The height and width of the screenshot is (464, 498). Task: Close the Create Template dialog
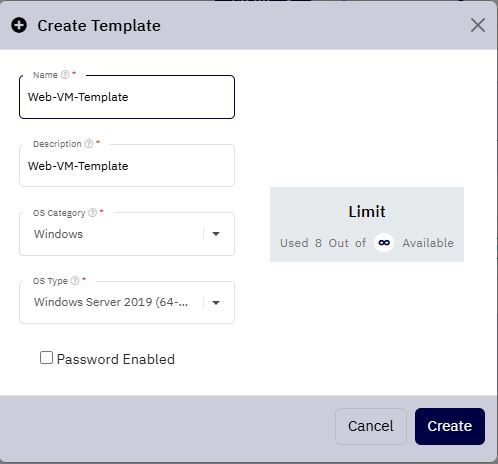[x=478, y=25]
